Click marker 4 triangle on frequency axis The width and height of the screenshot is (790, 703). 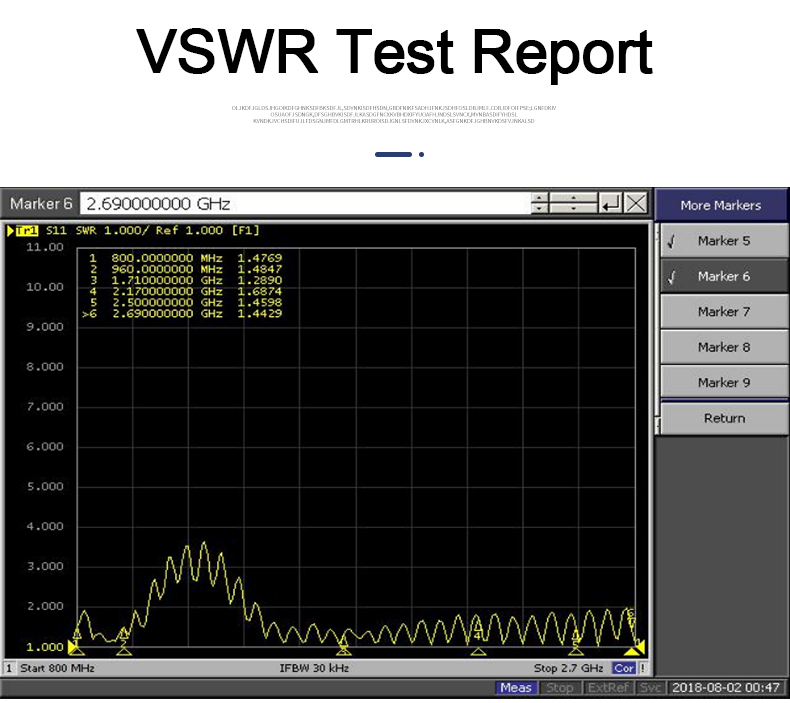point(478,650)
